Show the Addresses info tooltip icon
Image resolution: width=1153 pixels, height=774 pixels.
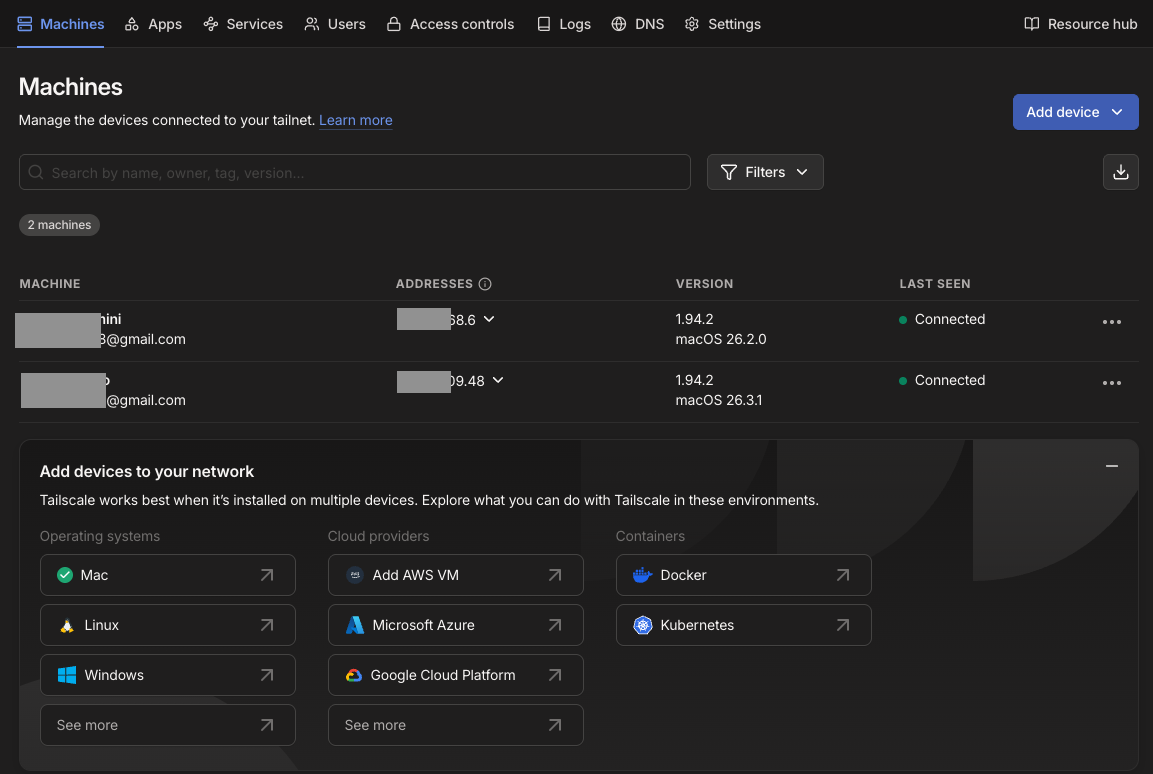pyautogui.click(x=485, y=284)
